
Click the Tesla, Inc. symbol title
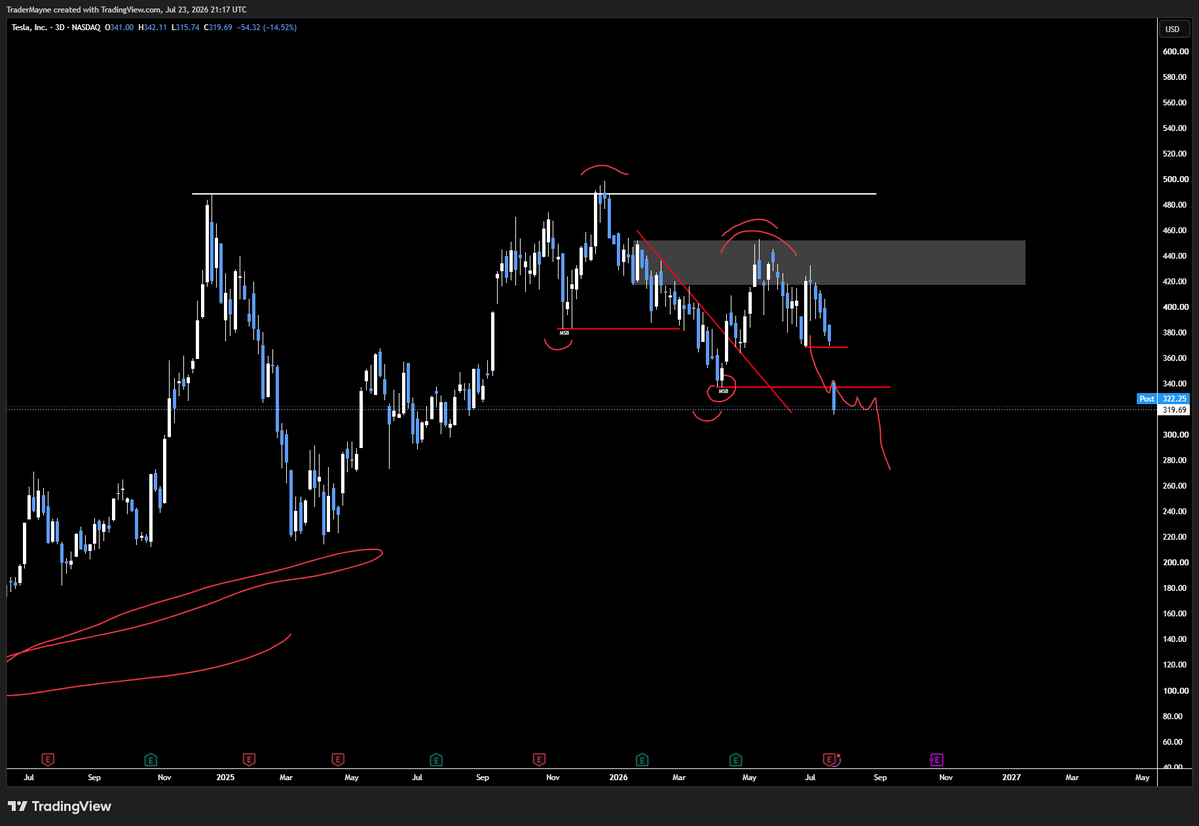tap(29, 28)
